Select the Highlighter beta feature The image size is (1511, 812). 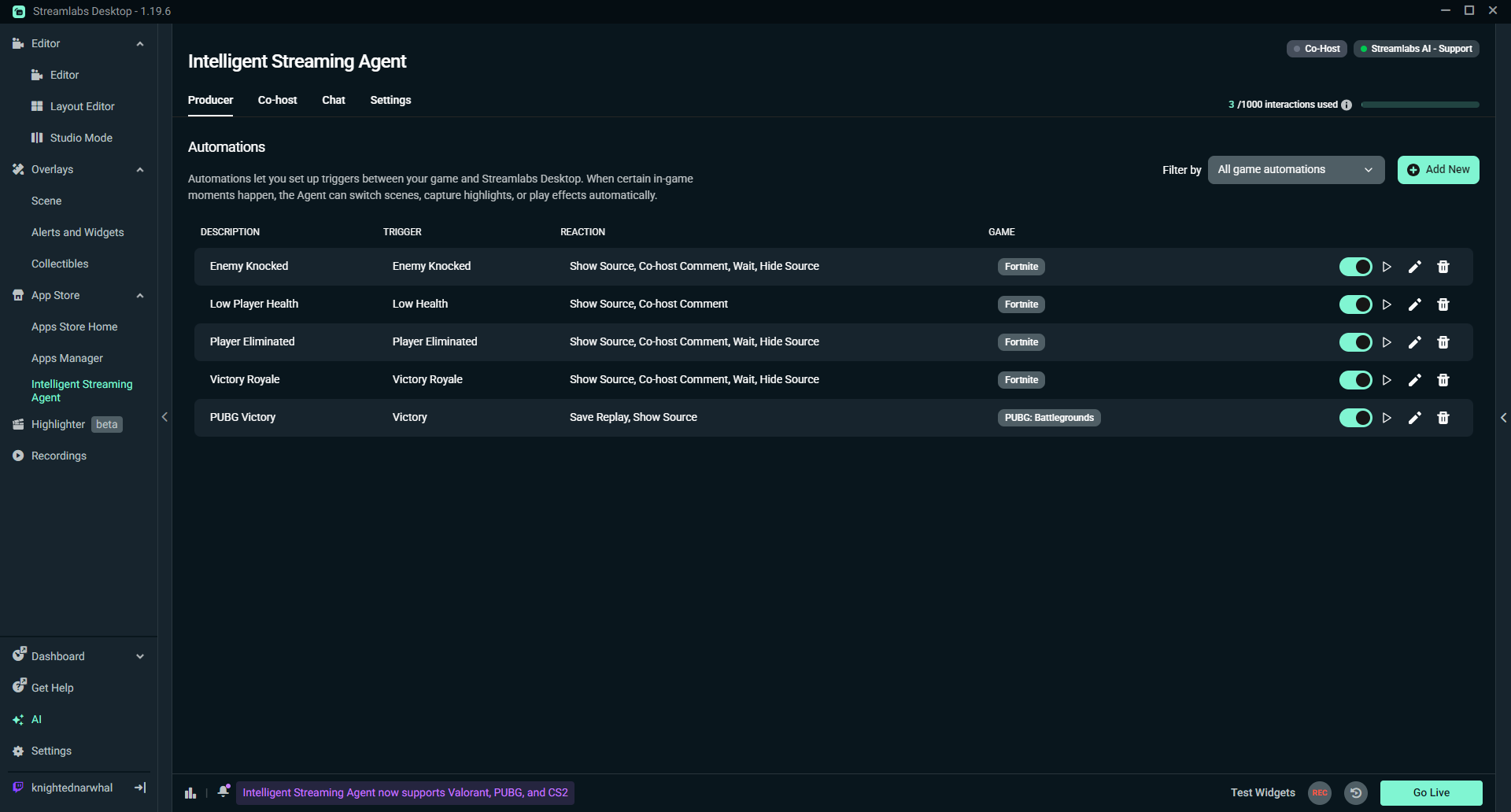(59, 424)
